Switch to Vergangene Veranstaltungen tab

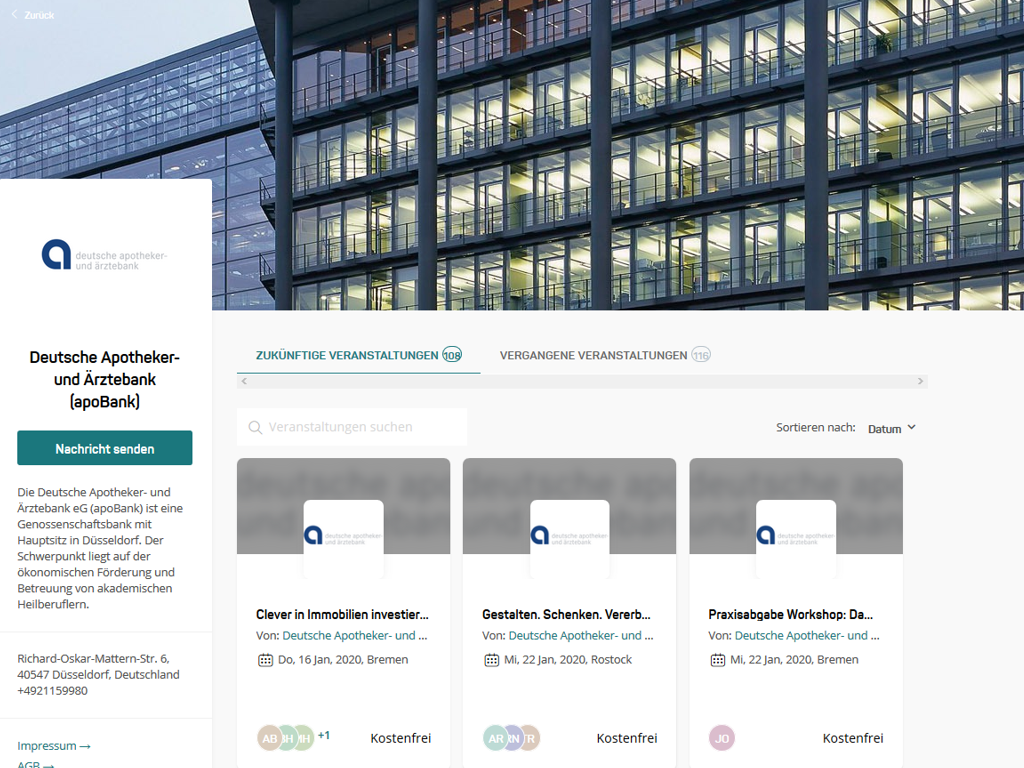(x=605, y=355)
